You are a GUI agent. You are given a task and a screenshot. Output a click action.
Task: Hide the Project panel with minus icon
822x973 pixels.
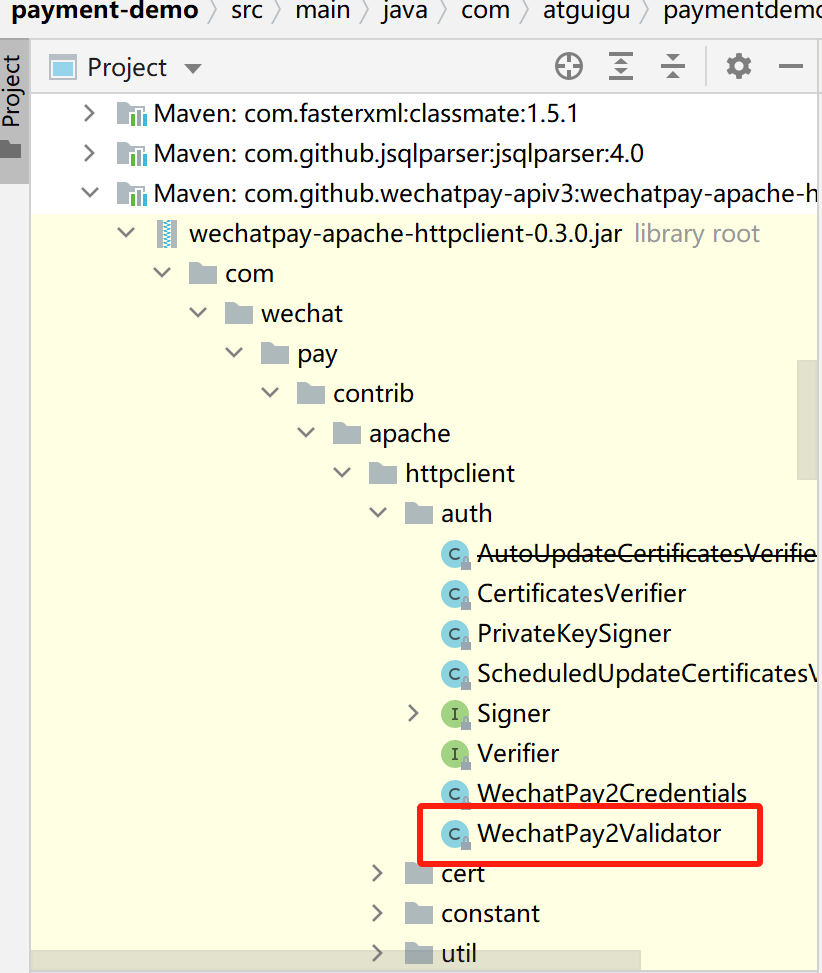coord(791,66)
